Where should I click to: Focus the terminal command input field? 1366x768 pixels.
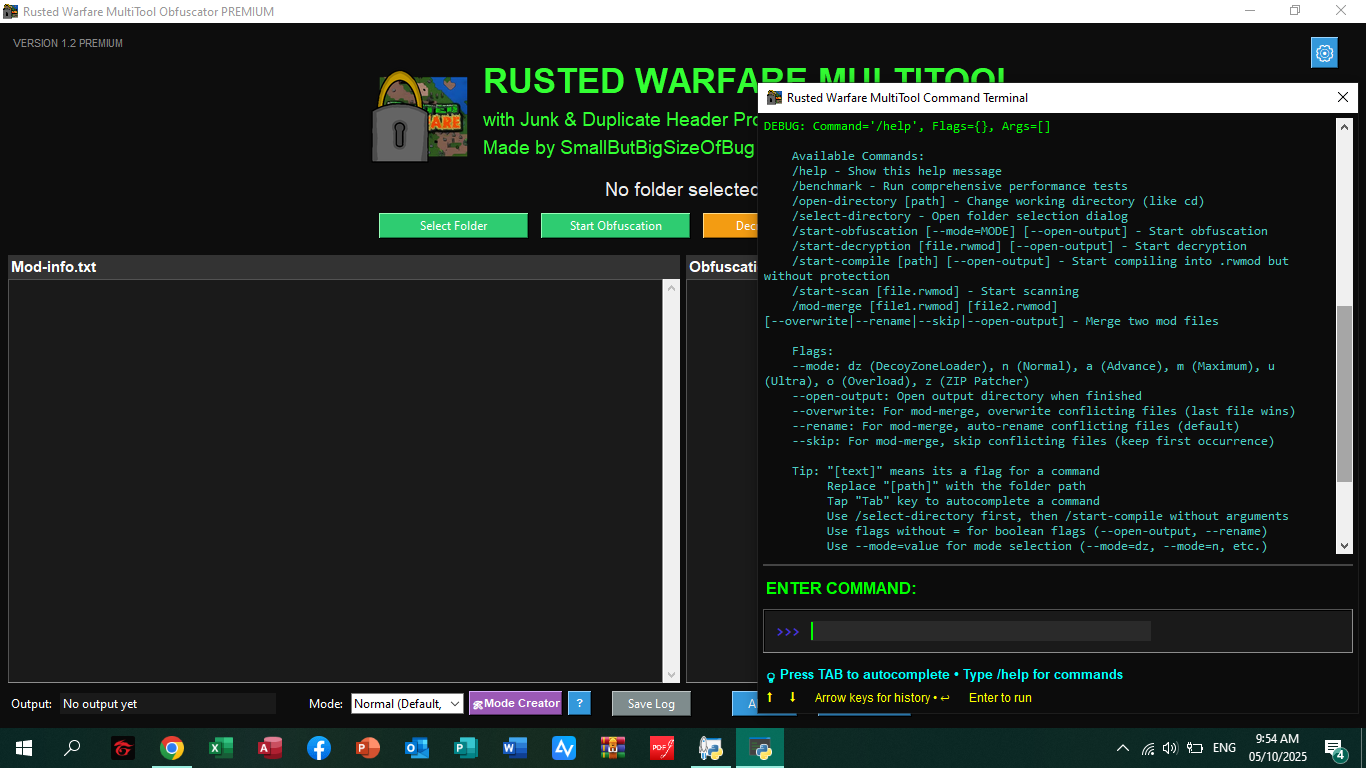[x=980, y=631]
